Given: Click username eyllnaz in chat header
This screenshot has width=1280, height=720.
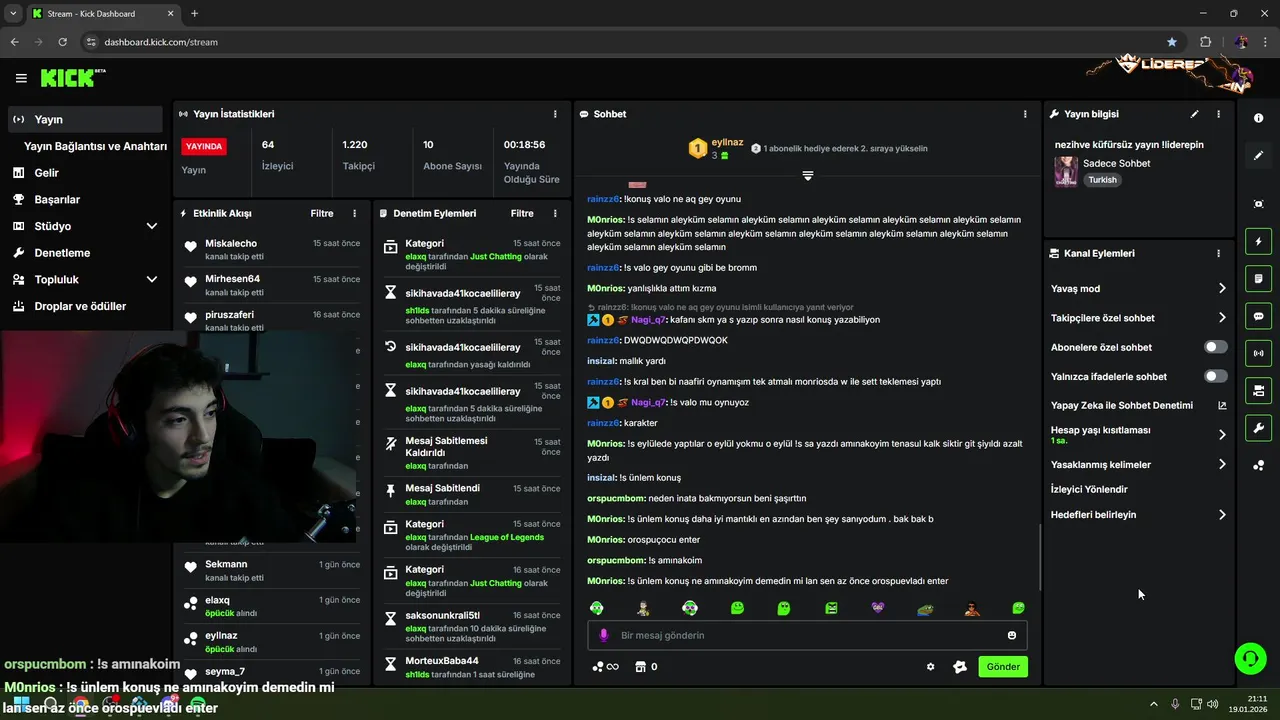Looking at the screenshot, I should pos(727,143).
